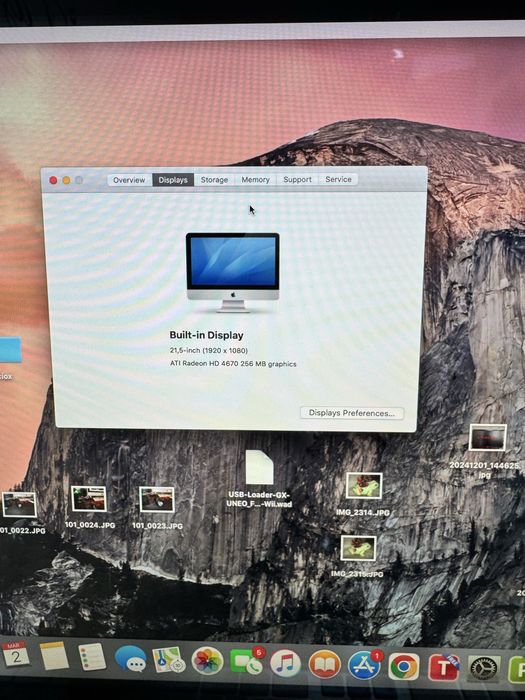Screen dimensions: 525x700
Task: Switch to the Overview tab
Action: [x=129, y=180]
